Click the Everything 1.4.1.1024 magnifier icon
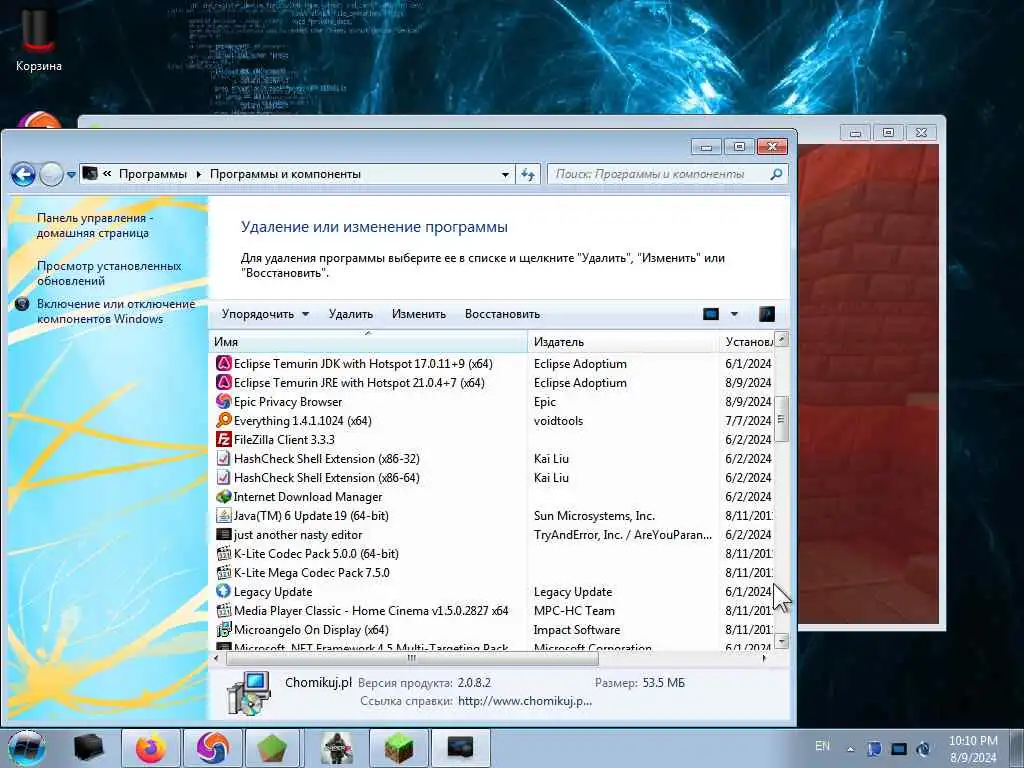Screen dimensions: 1024x768 (x=223, y=421)
